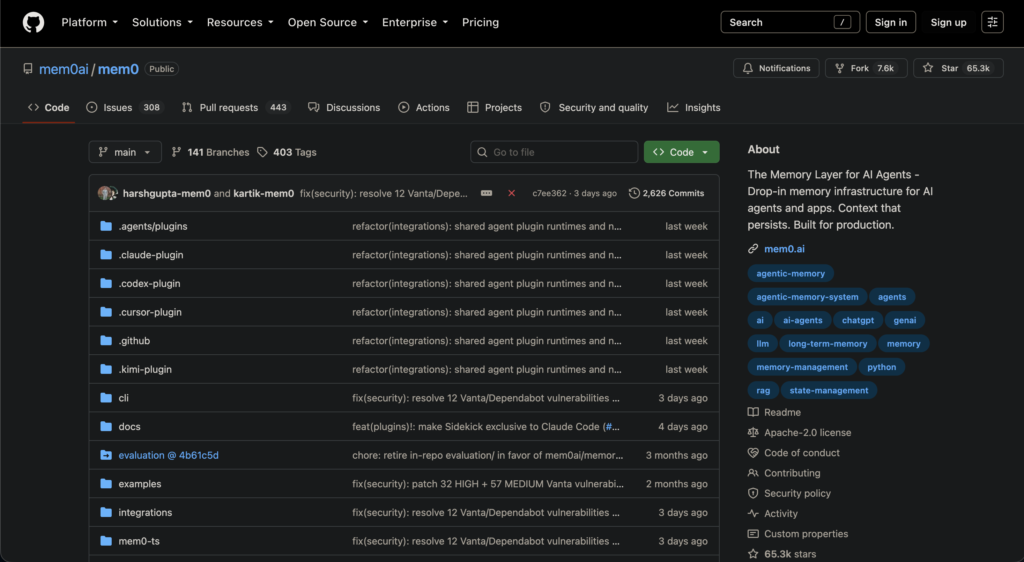Go to the GitHub homepage logo
The height and width of the screenshot is (562, 1024).
click(33, 22)
